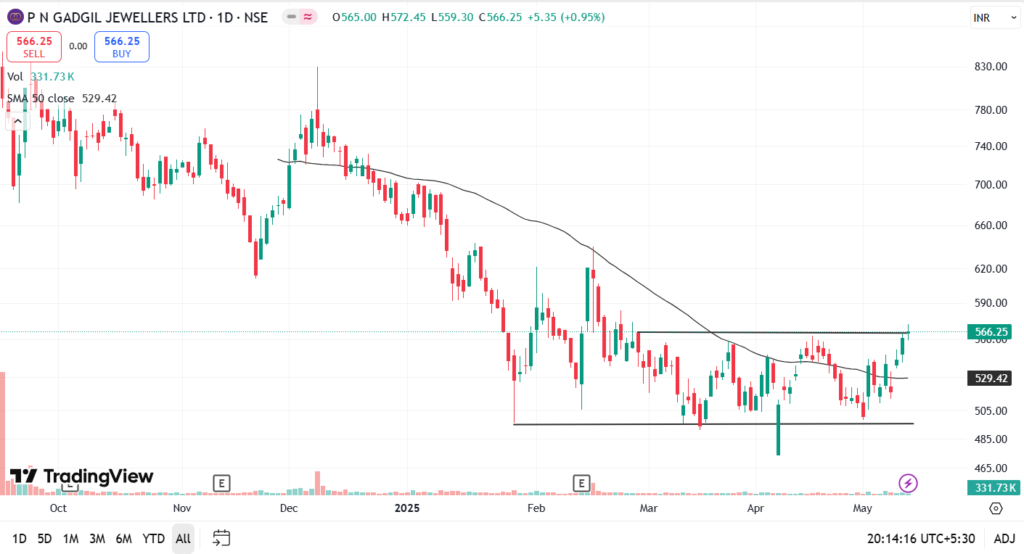Open the P N GADGIL JEWELLERS LTD symbol title
Screen dimensions: 1024x554
[148, 18]
